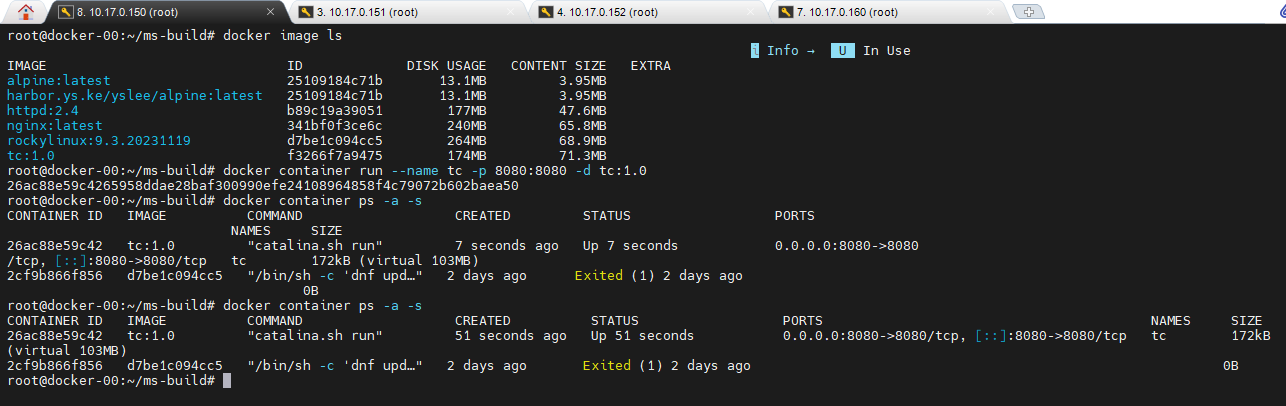The image size is (1286, 406).
Task: Click the 0B size value in last listing
Action: (1231, 365)
